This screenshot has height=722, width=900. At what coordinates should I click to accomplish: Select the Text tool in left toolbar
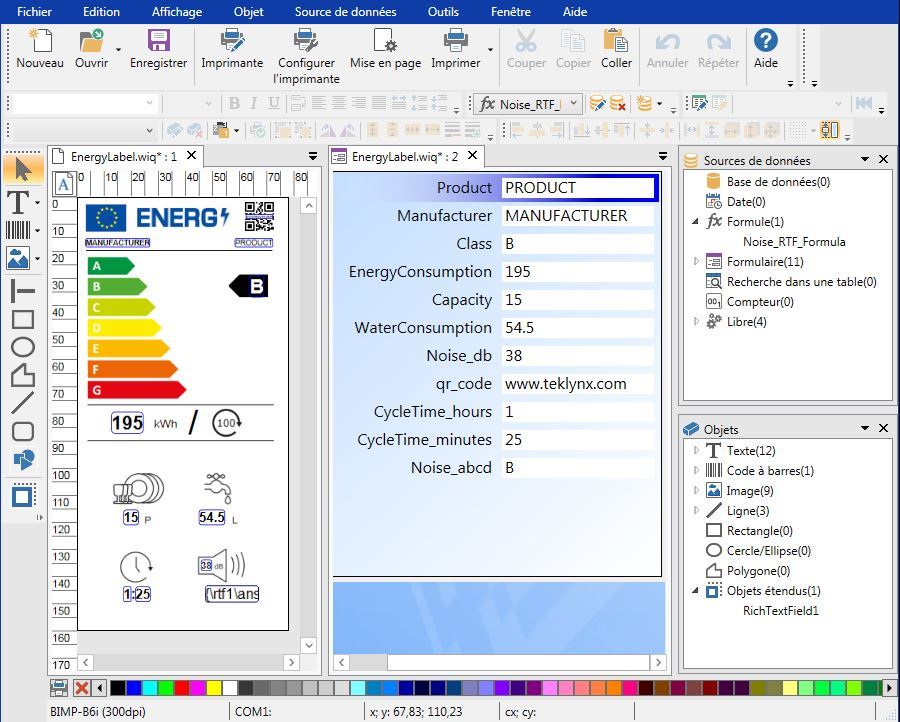[x=18, y=202]
